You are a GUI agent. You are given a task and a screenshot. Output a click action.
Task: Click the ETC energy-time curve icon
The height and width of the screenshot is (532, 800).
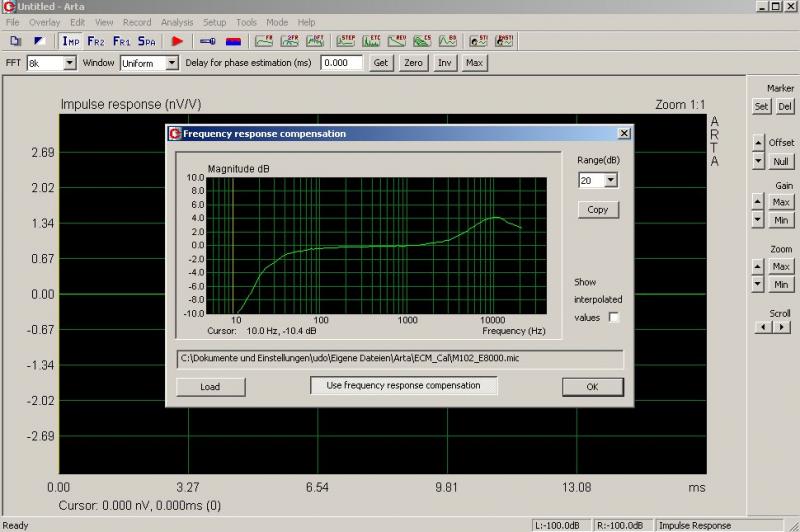[372, 41]
